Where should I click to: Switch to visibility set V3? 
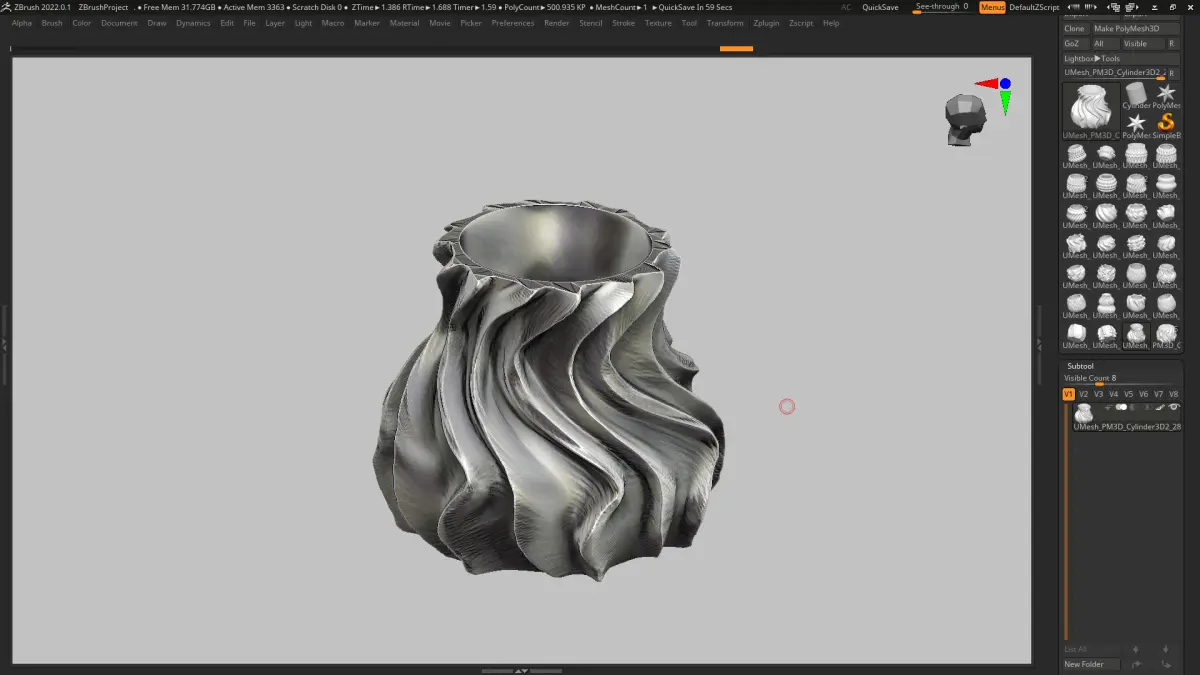[1098, 394]
